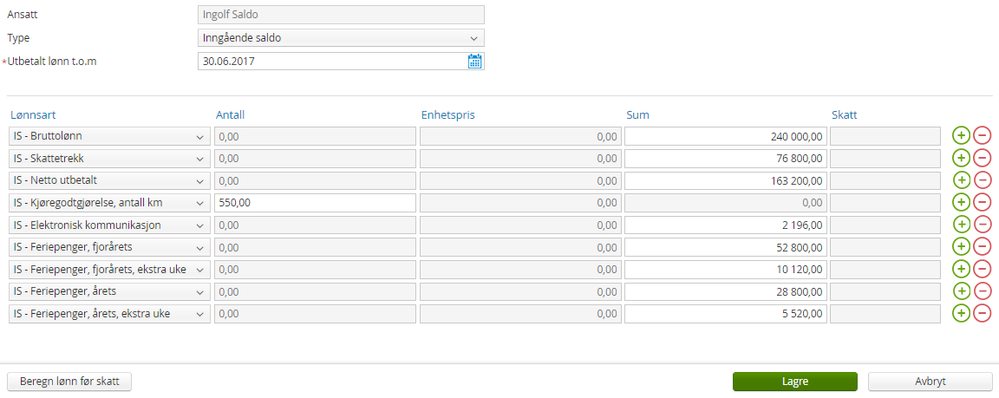Viewport: 999px width, 398px height.
Task: Add a row after IS - Netto utbetalt
Action: 961,180
